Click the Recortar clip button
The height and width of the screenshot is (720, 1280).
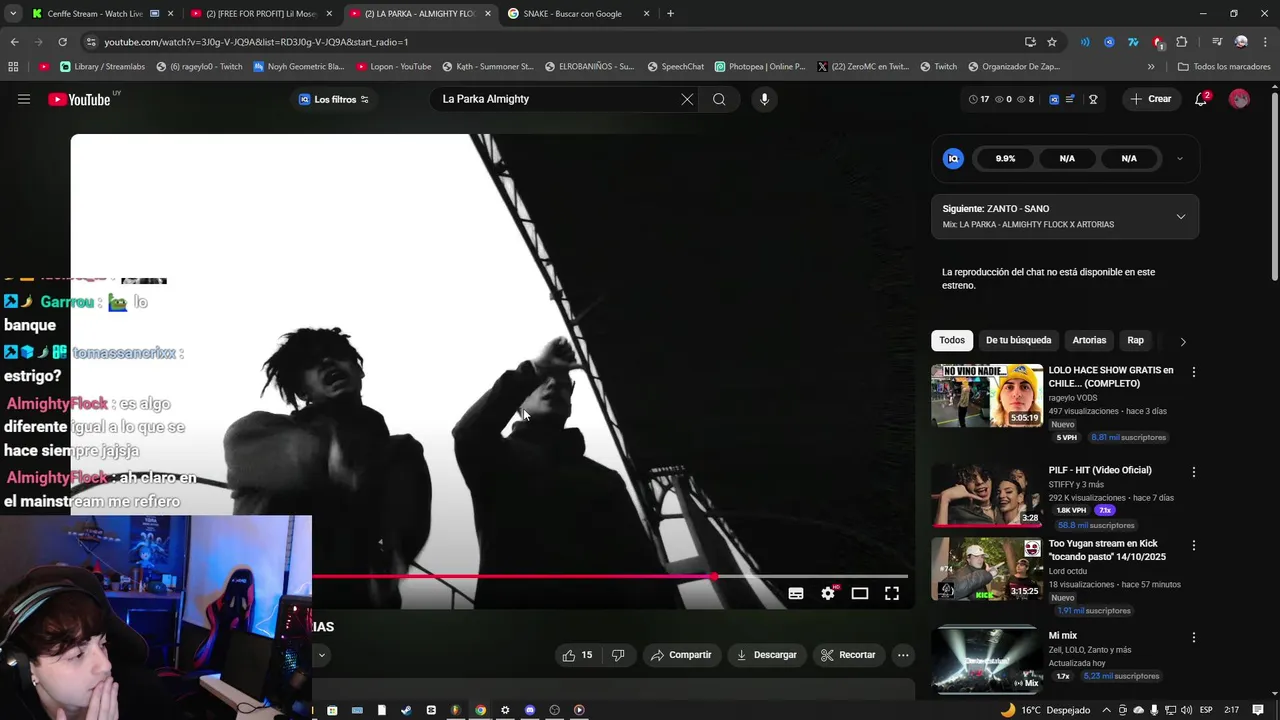tap(848, 655)
